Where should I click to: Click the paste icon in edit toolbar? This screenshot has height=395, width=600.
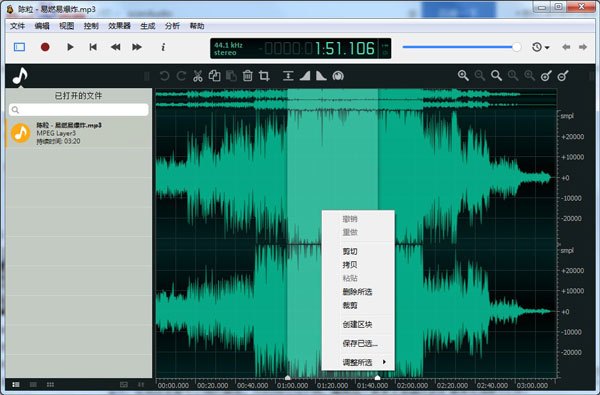click(x=231, y=76)
